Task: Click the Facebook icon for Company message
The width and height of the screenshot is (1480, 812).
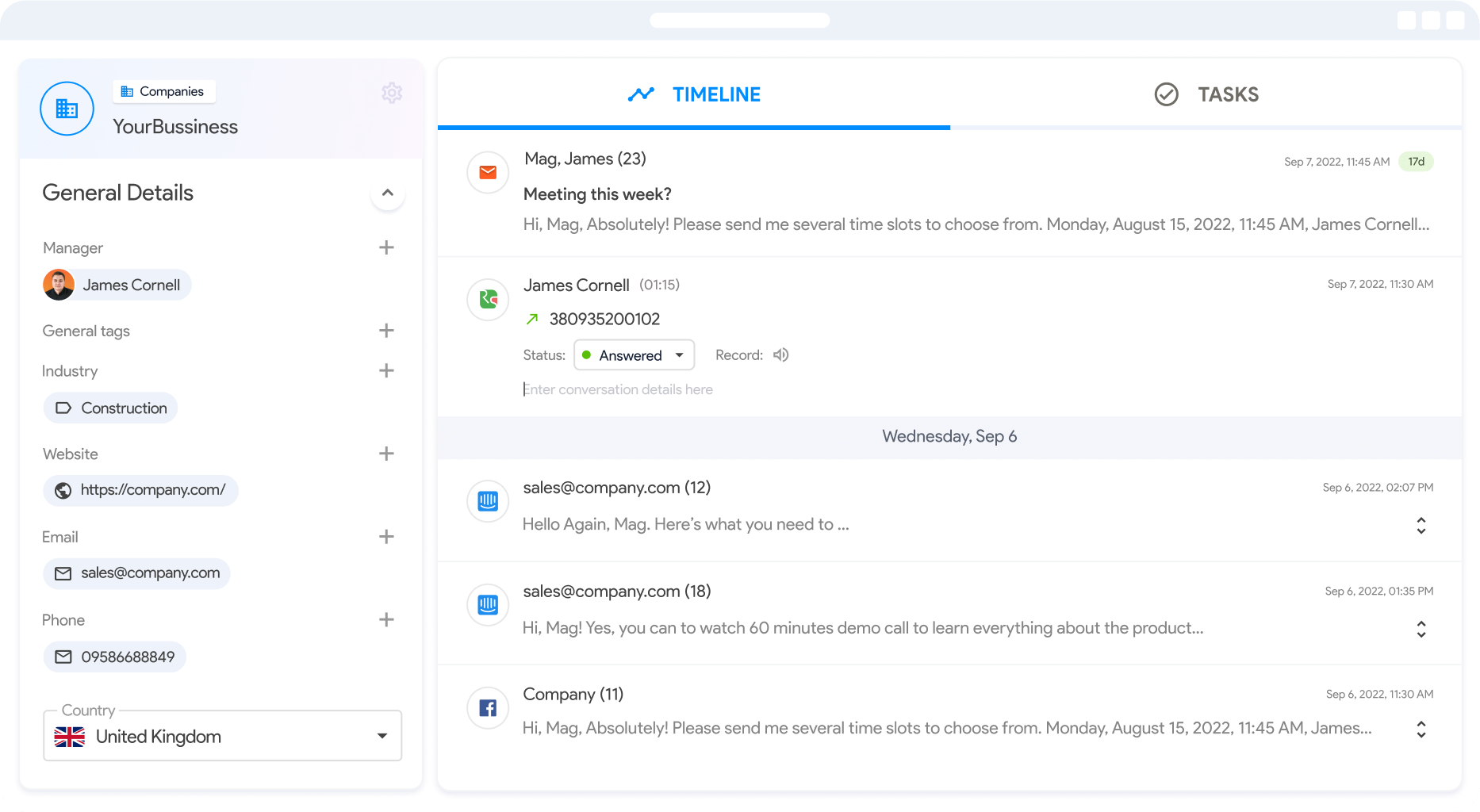Action: pos(488,708)
